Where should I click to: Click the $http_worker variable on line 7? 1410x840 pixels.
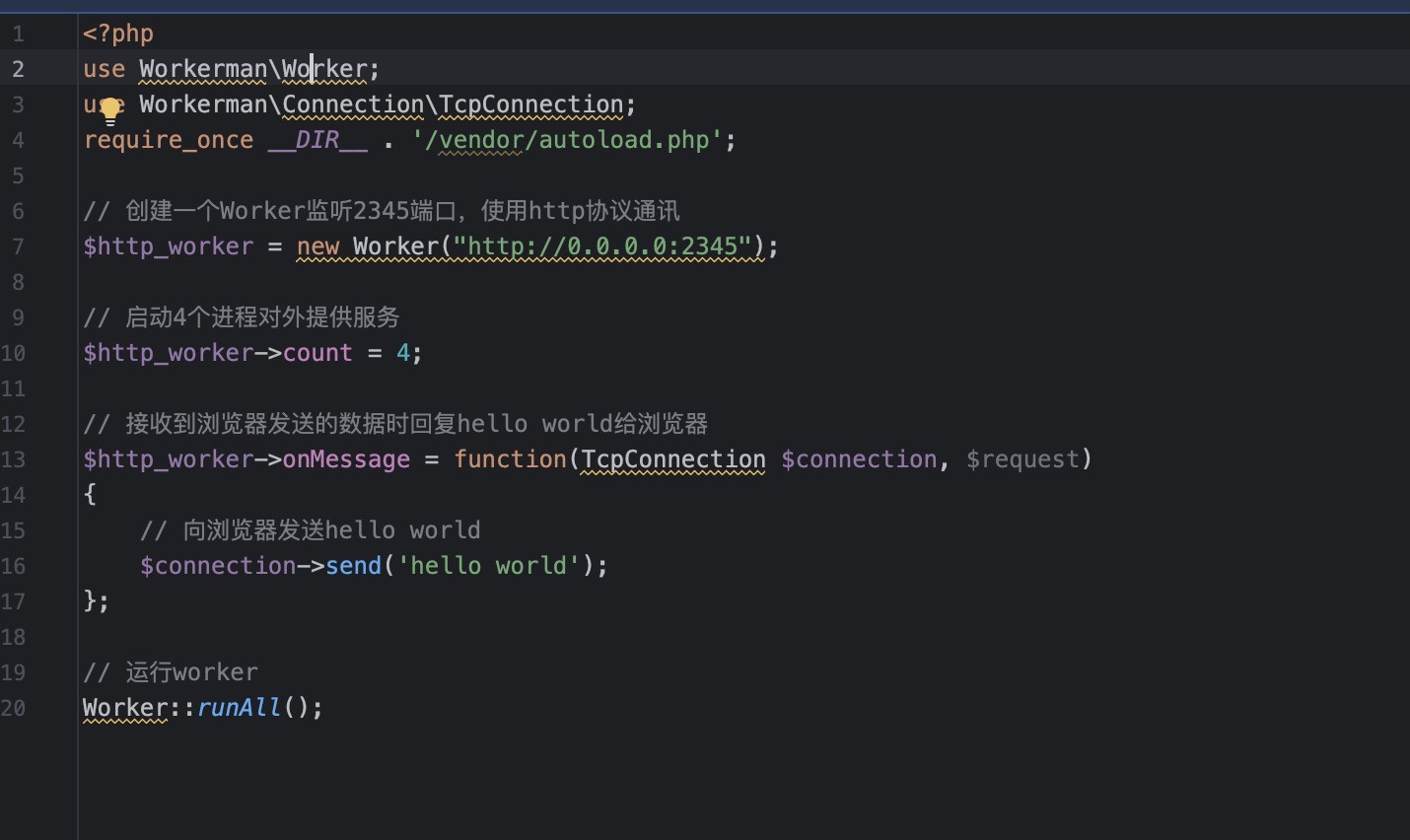click(169, 246)
